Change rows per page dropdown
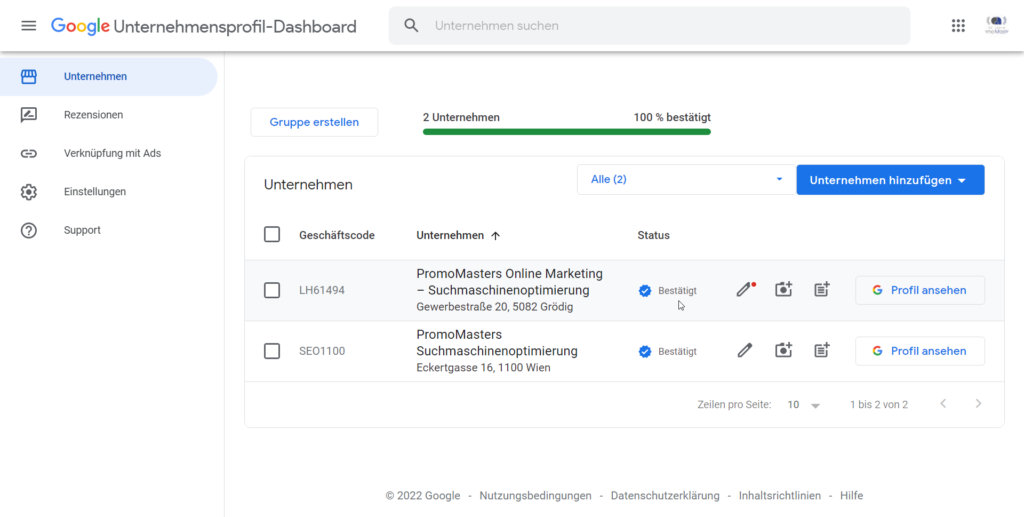1024x517 pixels. tap(803, 405)
